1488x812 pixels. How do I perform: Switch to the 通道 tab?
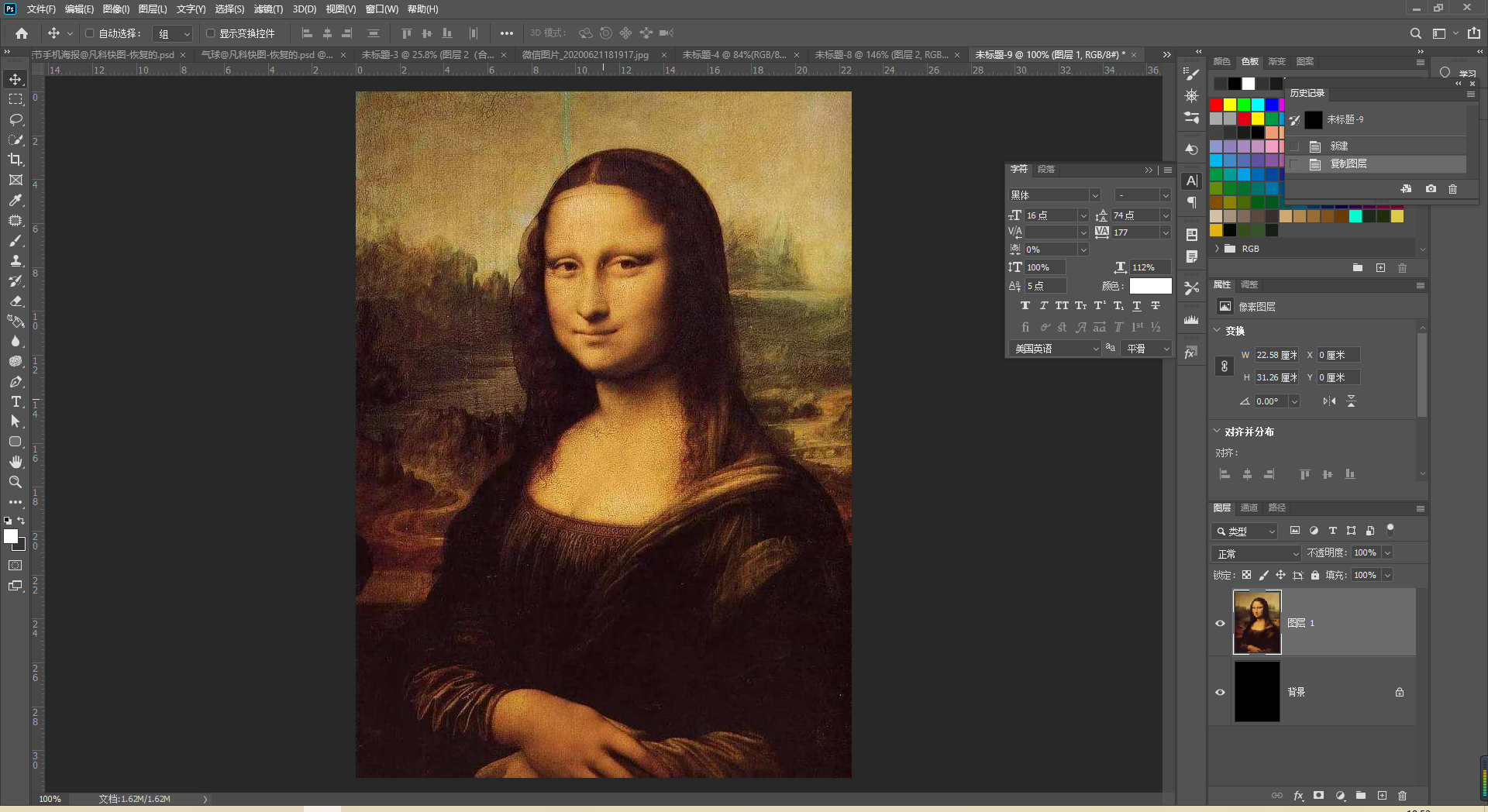(1249, 508)
